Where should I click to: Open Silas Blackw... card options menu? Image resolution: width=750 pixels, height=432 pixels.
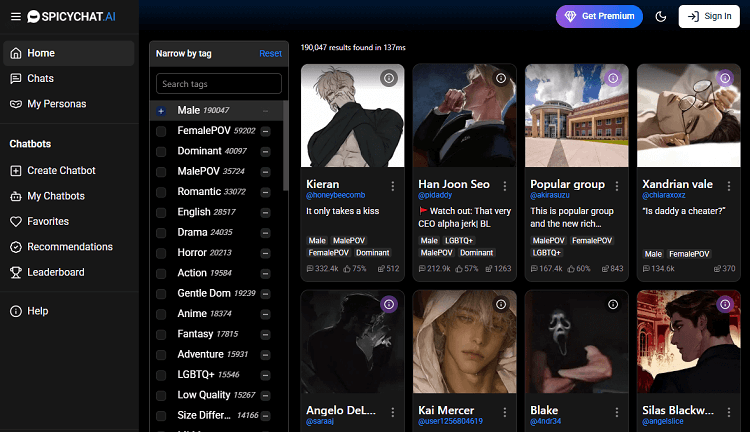(729, 412)
